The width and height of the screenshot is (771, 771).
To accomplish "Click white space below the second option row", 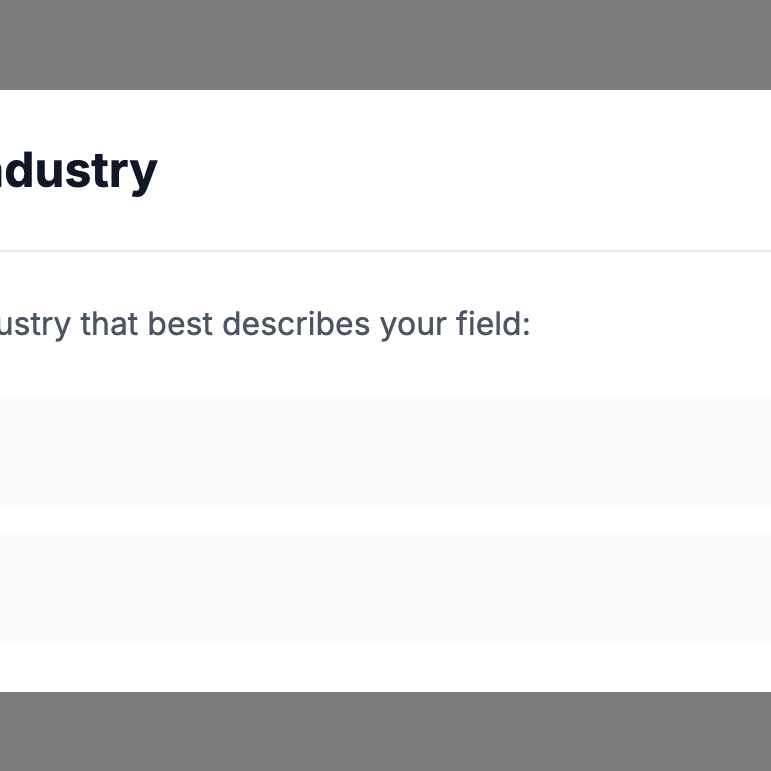I will coord(385,667).
